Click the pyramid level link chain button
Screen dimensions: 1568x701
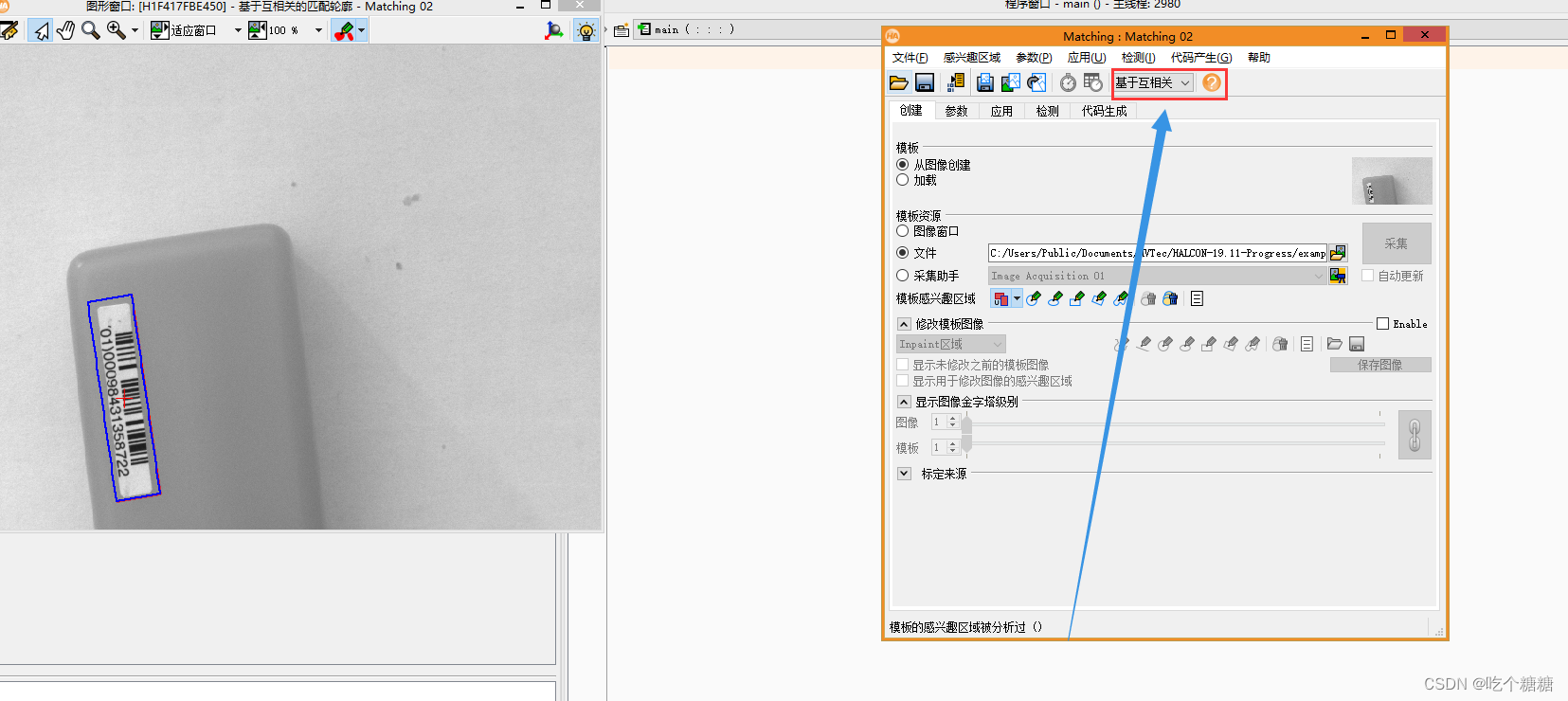(x=1415, y=435)
